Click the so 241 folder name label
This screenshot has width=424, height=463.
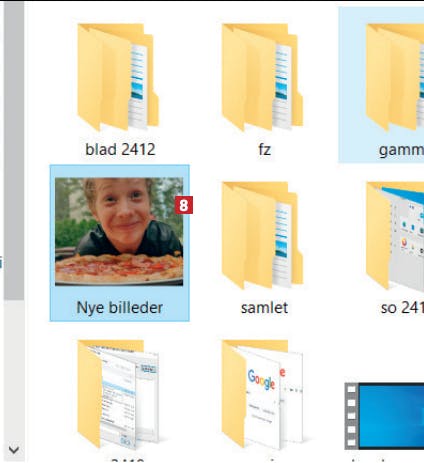coord(402,307)
